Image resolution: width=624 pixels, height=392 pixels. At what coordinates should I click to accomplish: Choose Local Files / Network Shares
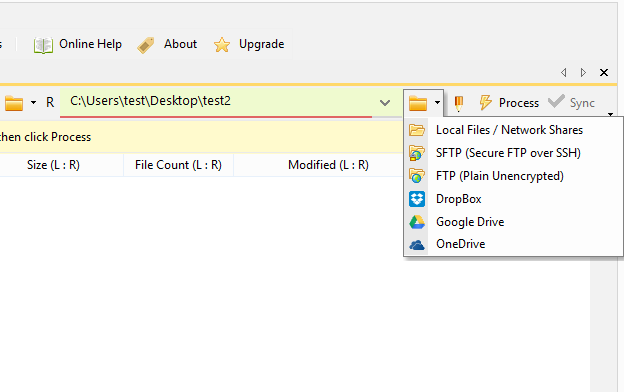[513, 130]
